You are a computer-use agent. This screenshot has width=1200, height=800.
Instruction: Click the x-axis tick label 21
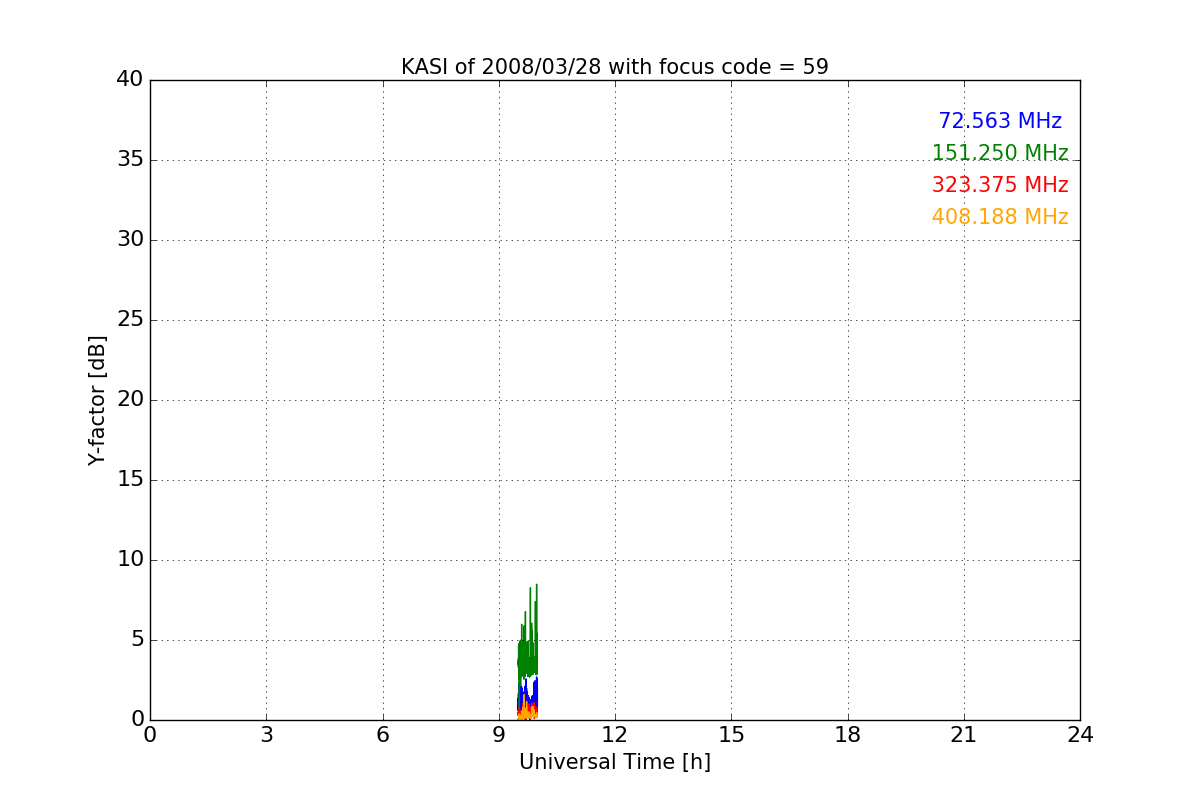click(964, 735)
